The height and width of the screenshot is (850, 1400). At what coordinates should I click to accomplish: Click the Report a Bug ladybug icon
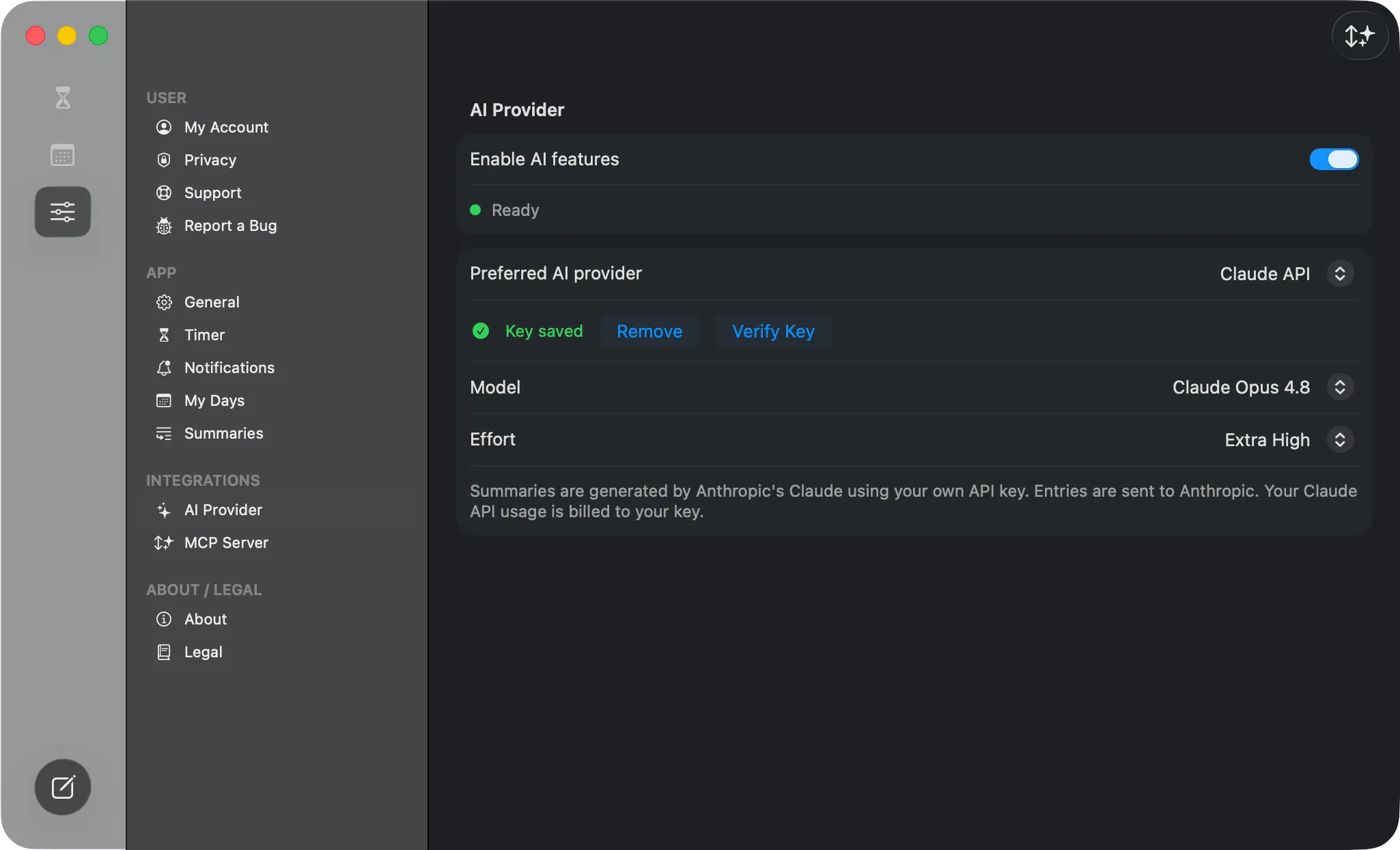pyautogui.click(x=164, y=225)
